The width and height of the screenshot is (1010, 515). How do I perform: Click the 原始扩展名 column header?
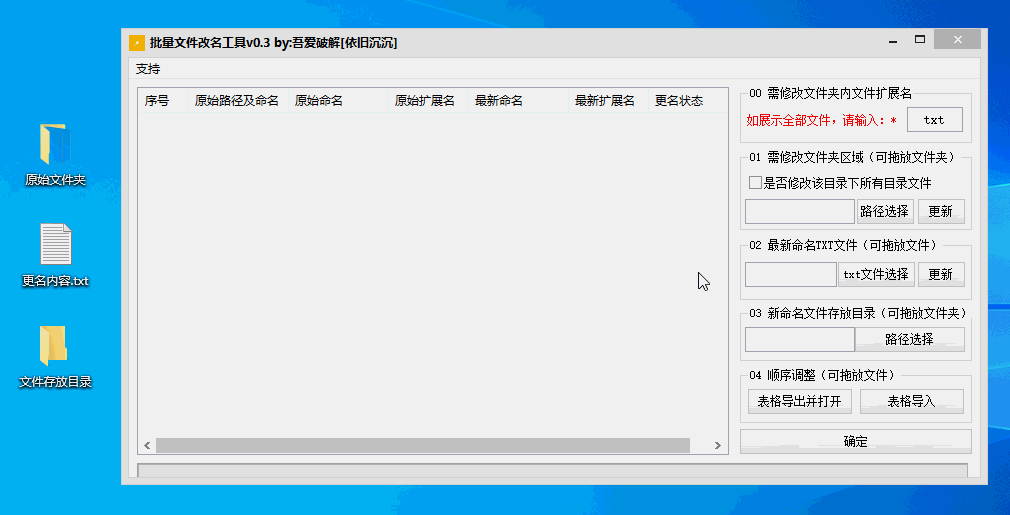click(428, 101)
